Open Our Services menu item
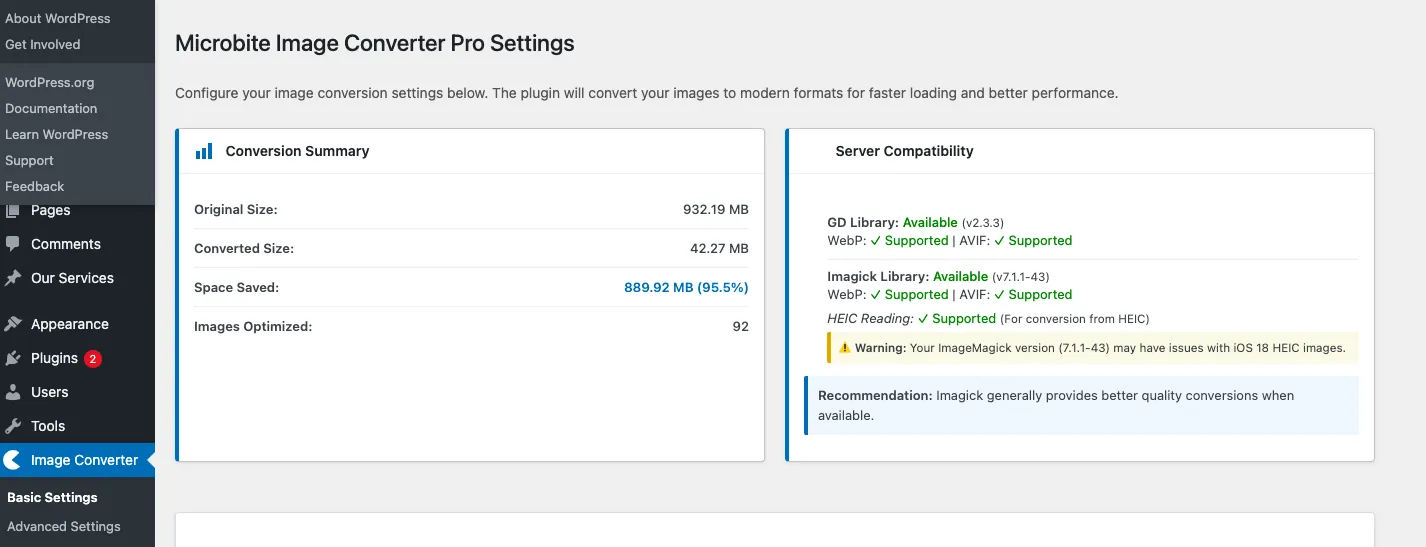This screenshot has height=547, width=1426. [72, 278]
